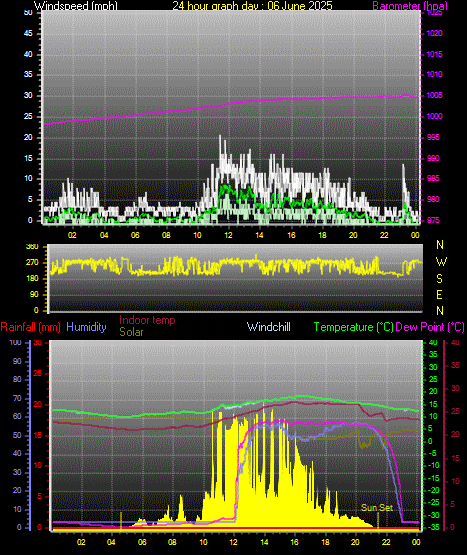Click the '1005' barometer axis value
The width and height of the screenshot is (467, 555).
[x=434, y=95]
